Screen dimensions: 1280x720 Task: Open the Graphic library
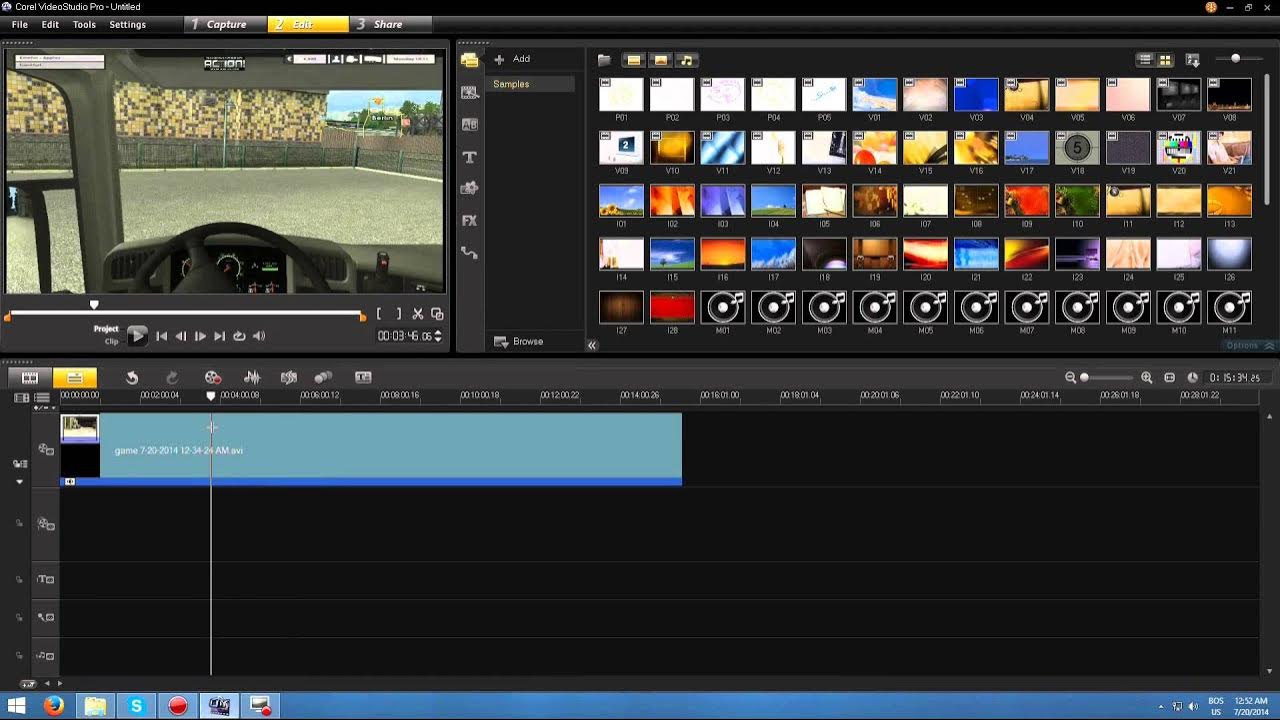(x=469, y=188)
